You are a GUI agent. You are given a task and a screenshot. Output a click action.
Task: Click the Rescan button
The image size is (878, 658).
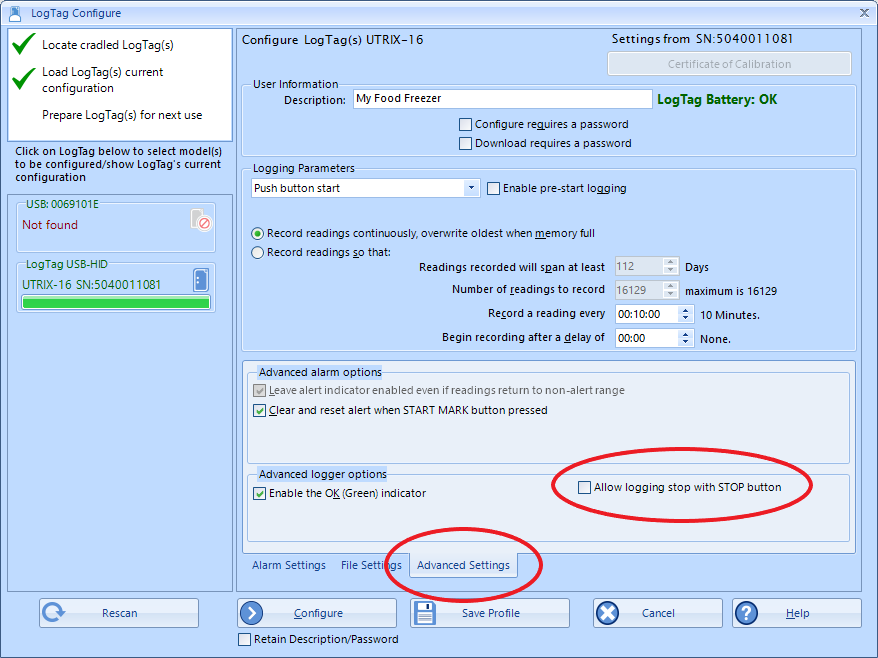click(x=119, y=613)
